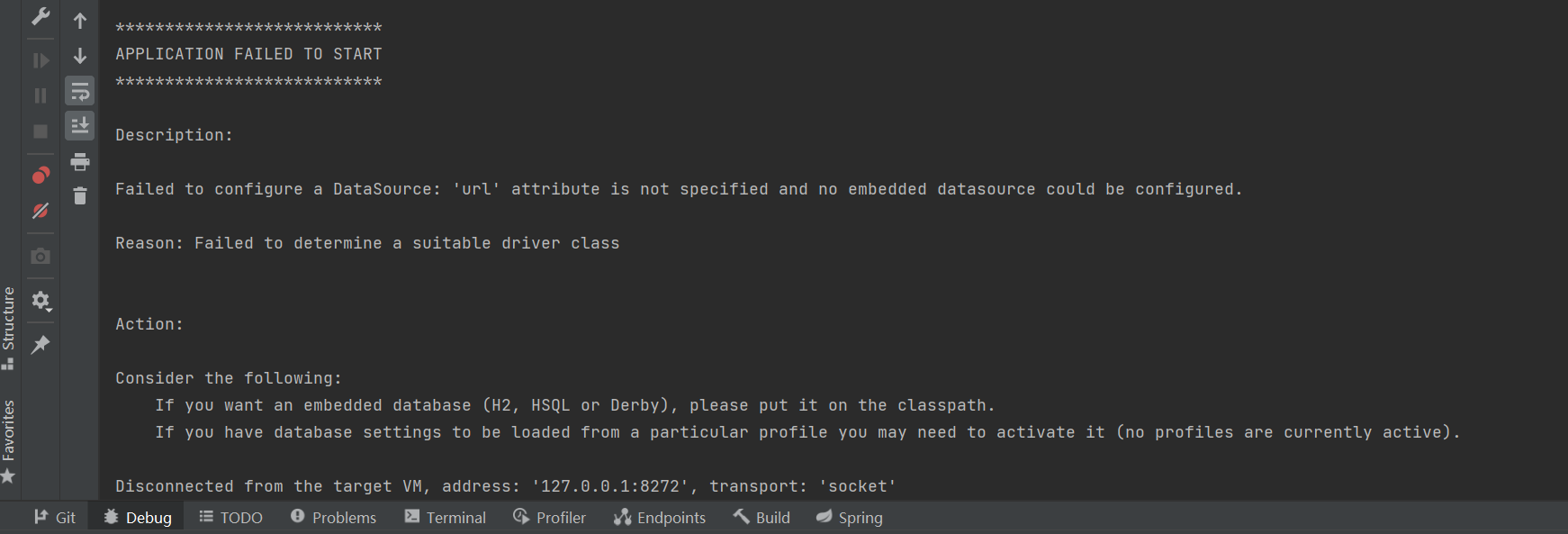Pin the Debug tool window
The image size is (1568, 534).
point(40,345)
